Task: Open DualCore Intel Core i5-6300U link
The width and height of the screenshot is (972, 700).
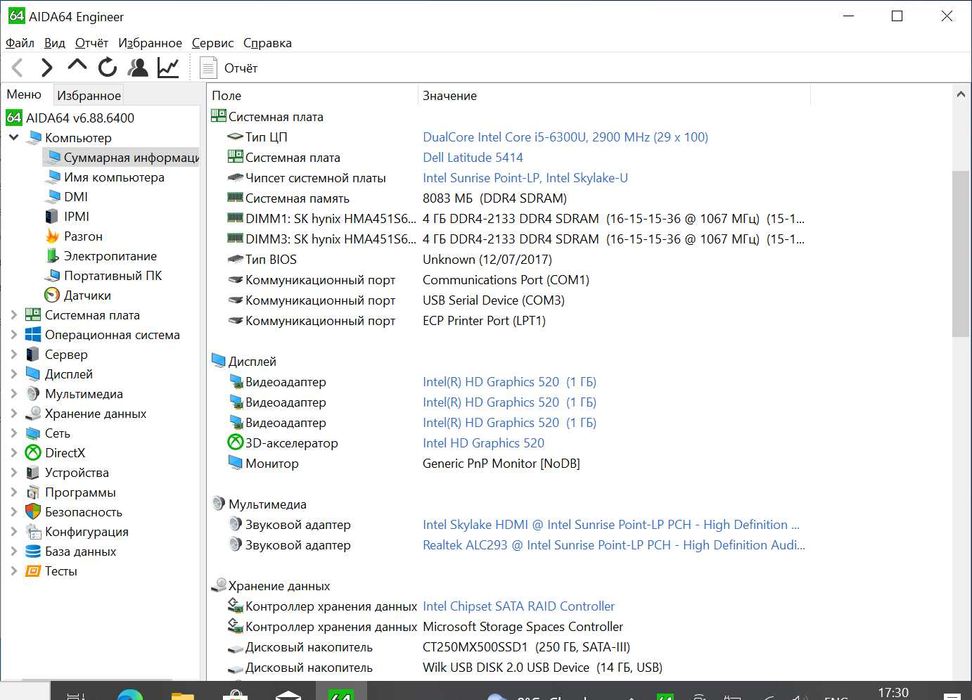Action: pyautogui.click(x=565, y=137)
